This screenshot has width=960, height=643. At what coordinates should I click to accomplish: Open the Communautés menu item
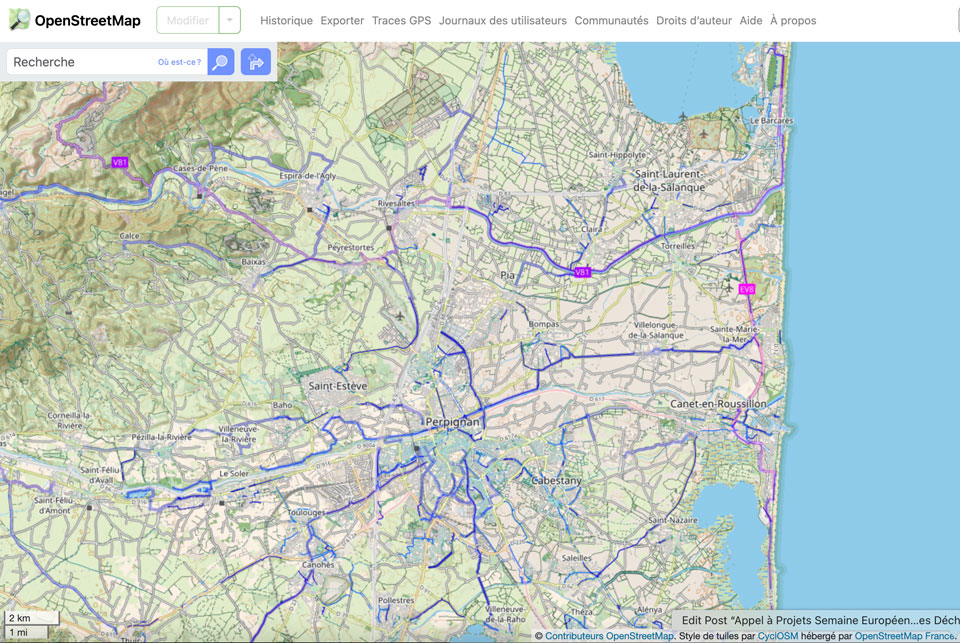tap(611, 19)
